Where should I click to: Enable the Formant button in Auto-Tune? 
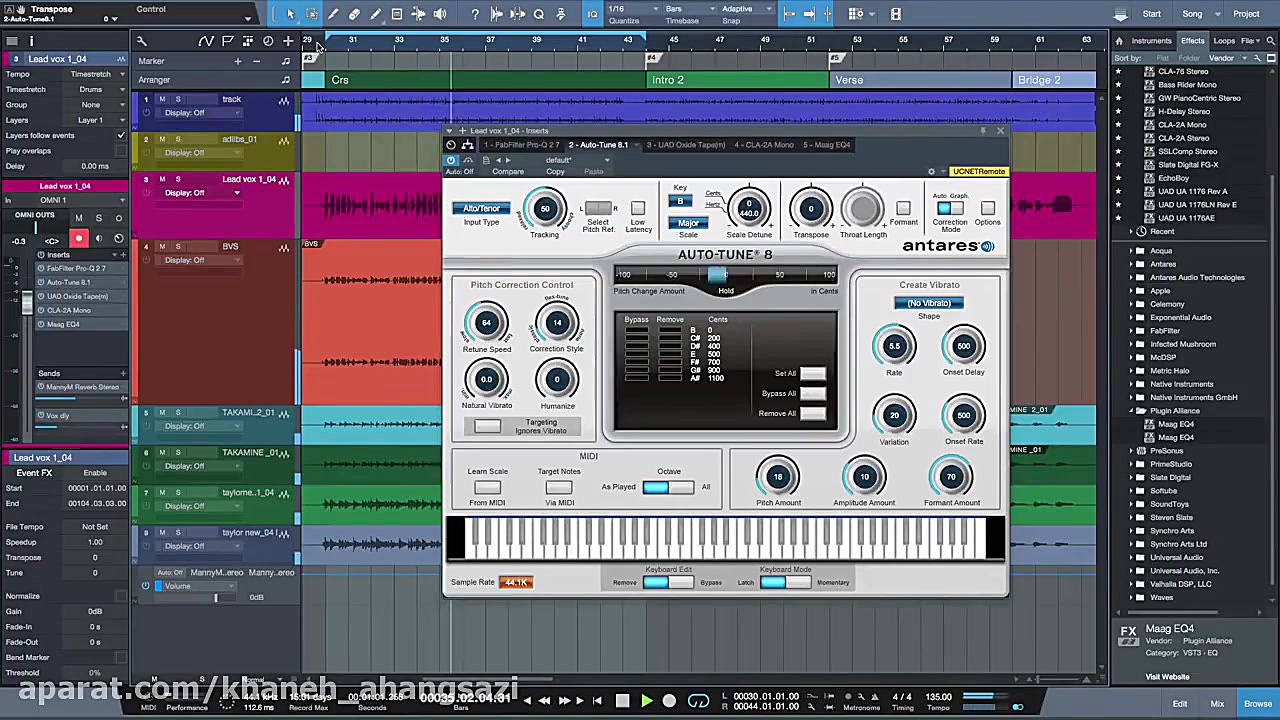(903, 209)
